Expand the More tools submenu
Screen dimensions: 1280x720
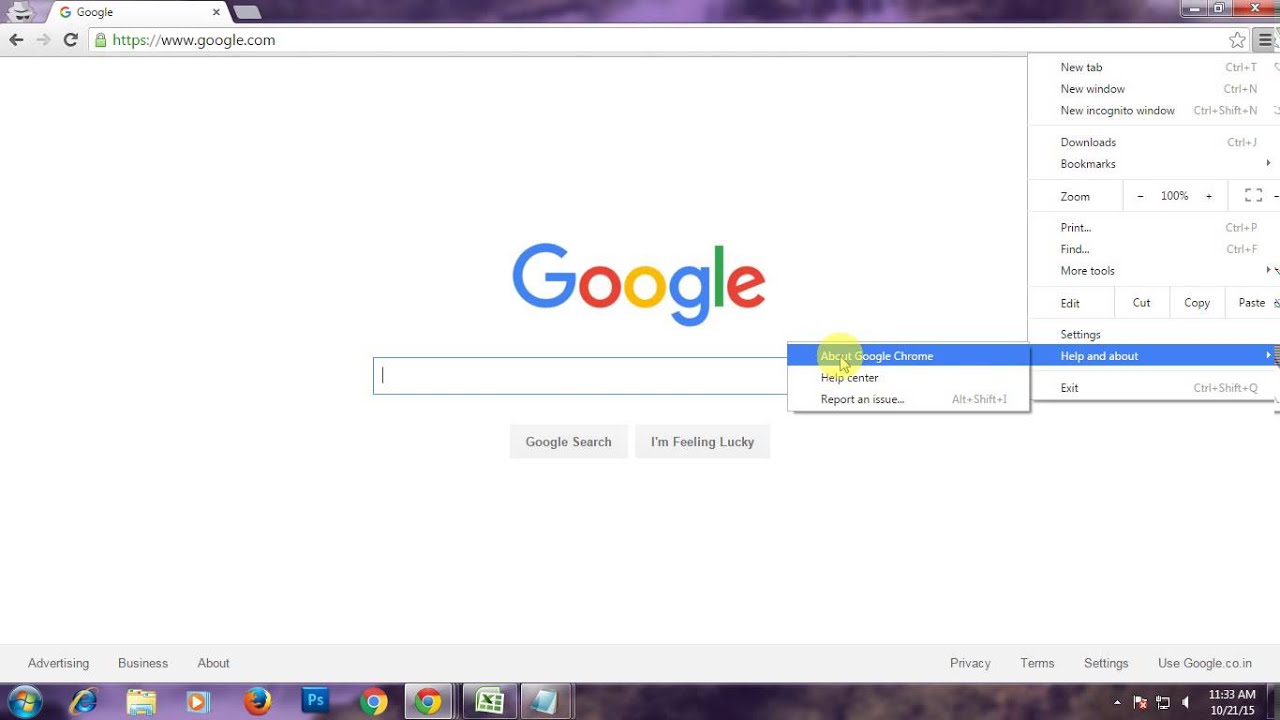coord(1154,271)
